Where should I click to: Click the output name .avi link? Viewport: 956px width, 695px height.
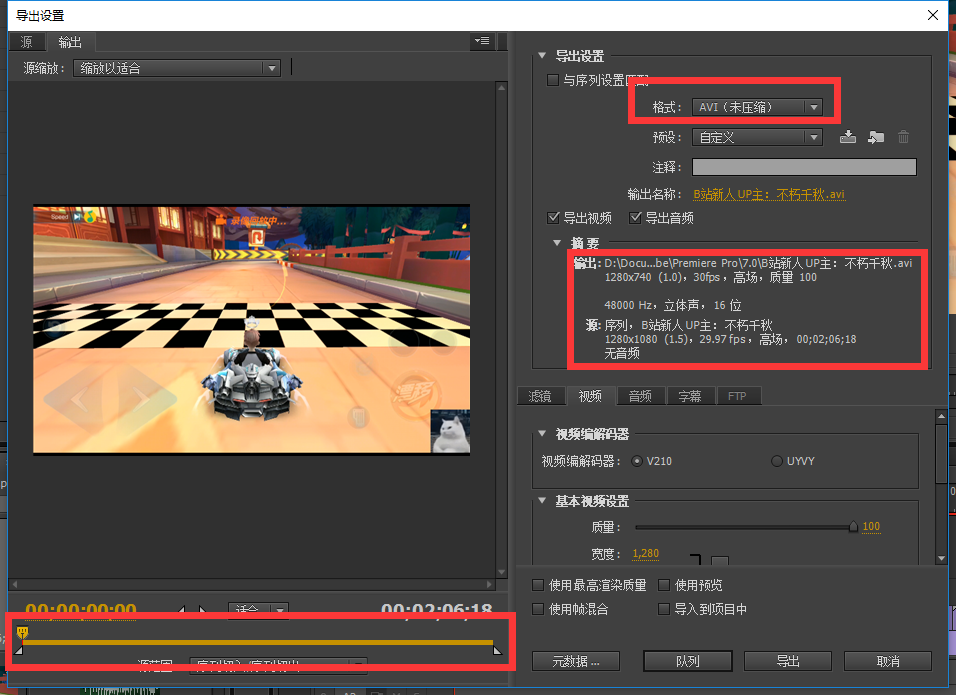[x=769, y=194]
